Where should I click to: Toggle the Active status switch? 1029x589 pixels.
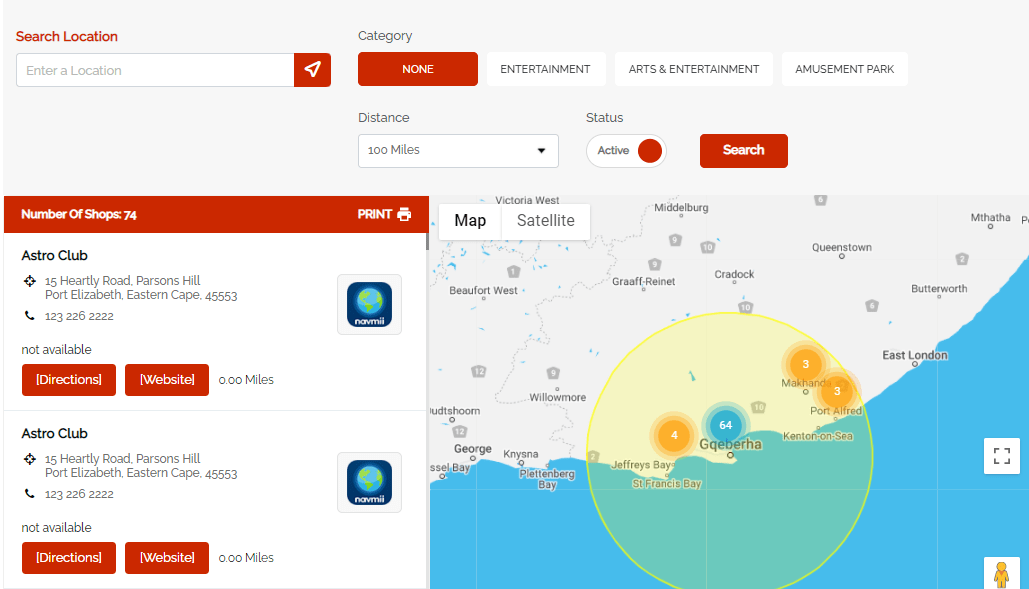click(x=627, y=151)
